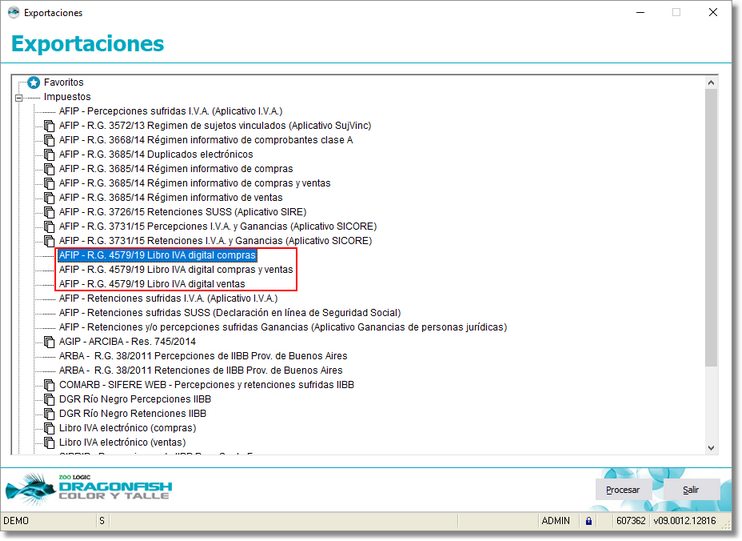Click the Exportaciones title bar app icon

point(14,13)
